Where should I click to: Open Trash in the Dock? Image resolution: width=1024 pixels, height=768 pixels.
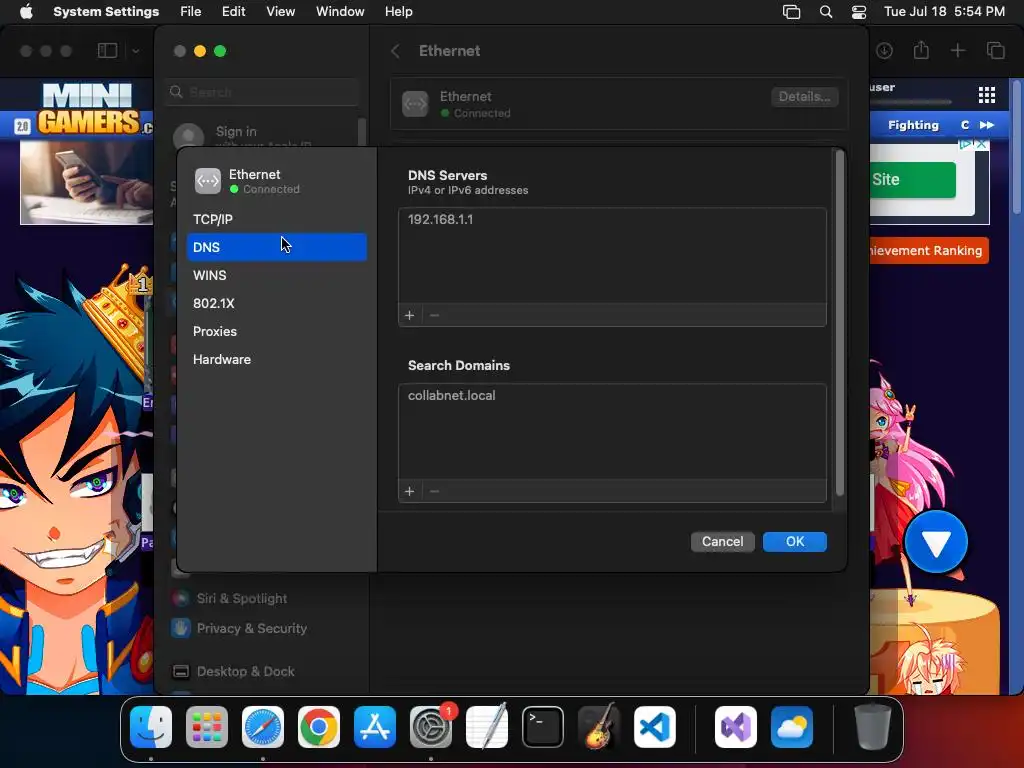click(873, 727)
